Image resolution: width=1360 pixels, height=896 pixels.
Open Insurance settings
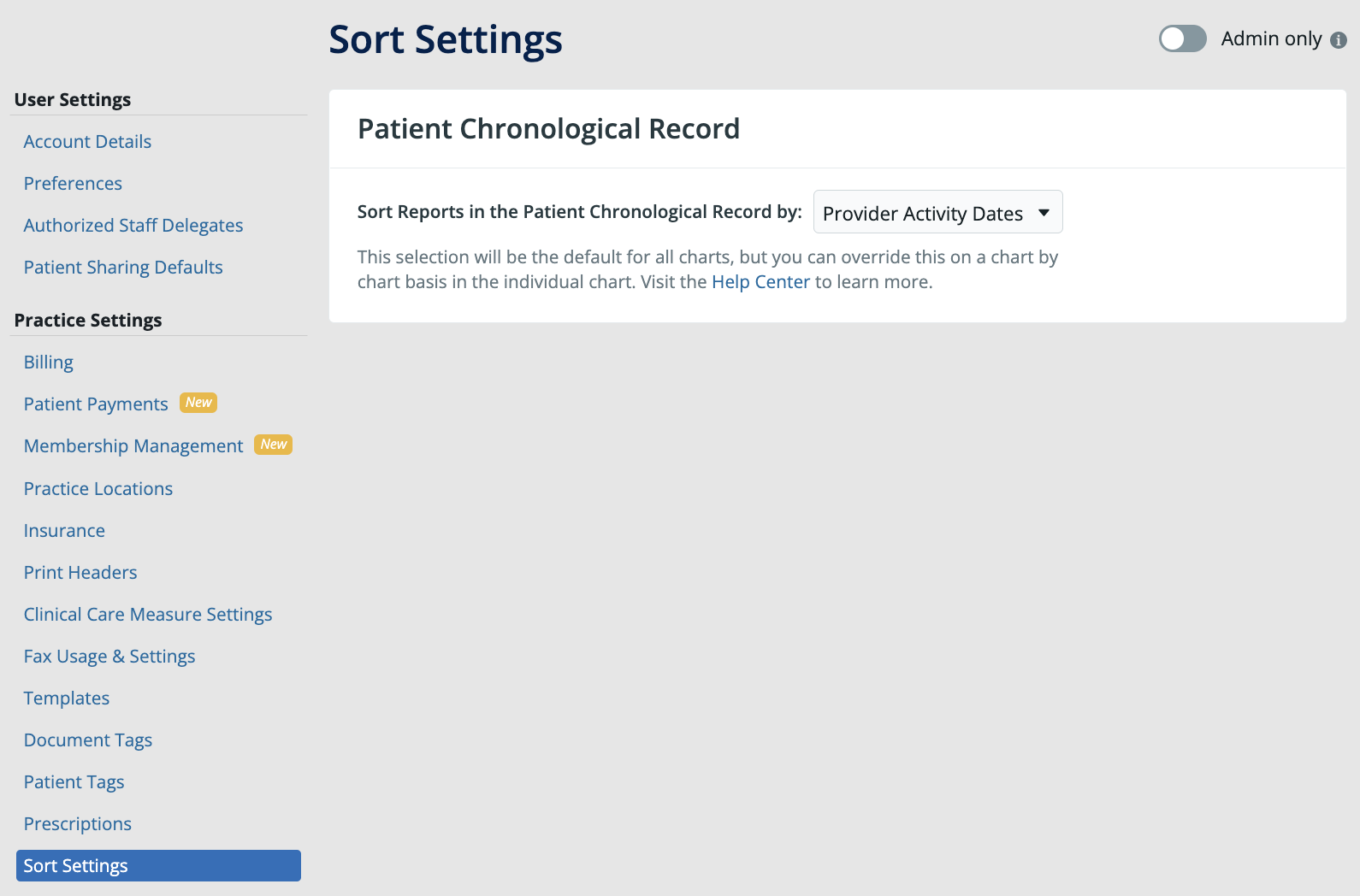(64, 530)
